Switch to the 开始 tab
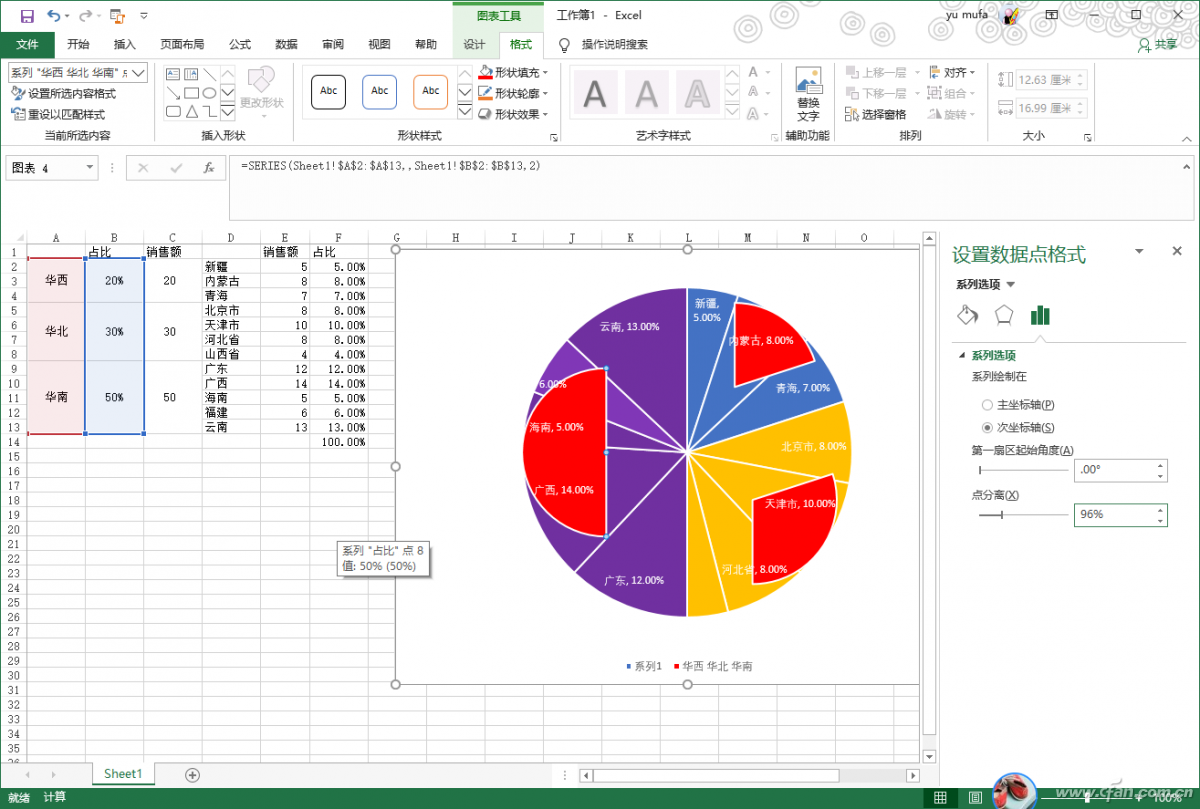Viewport: 1200px width, 809px height. tap(78, 45)
